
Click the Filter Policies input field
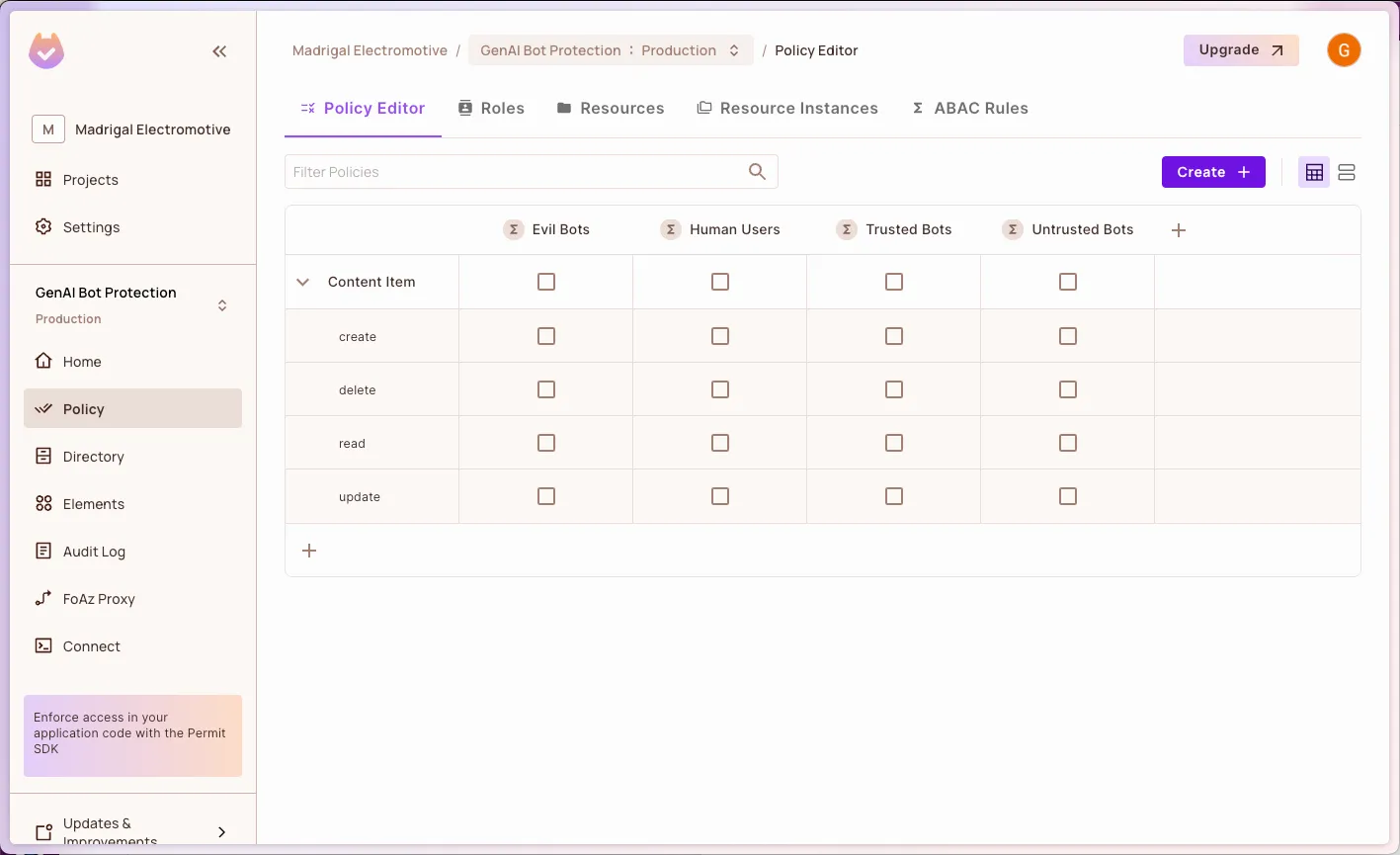(x=514, y=172)
